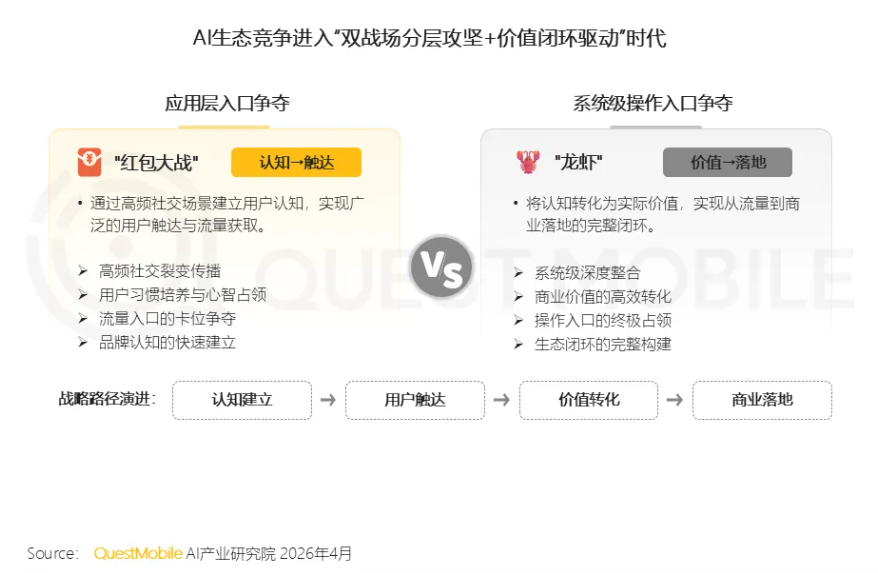Viewport: 878px width, 573px height.
Task: Click the arrow after 认知建立 box
Action: (328, 400)
